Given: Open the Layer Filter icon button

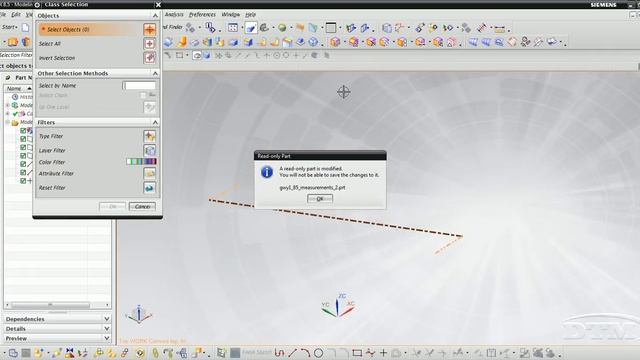Looking at the screenshot, I should pyautogui.click(x=149, y=150).
